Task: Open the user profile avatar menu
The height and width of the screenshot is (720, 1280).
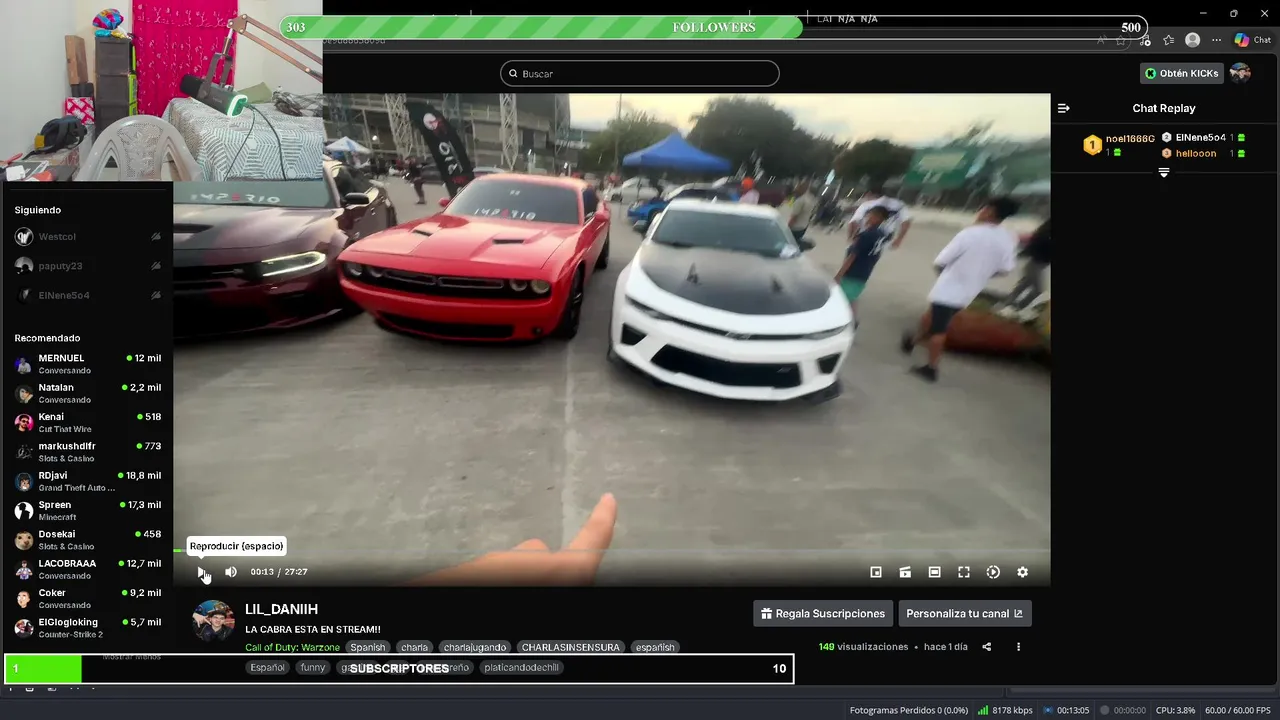Action: click(x=1240, y=73)
